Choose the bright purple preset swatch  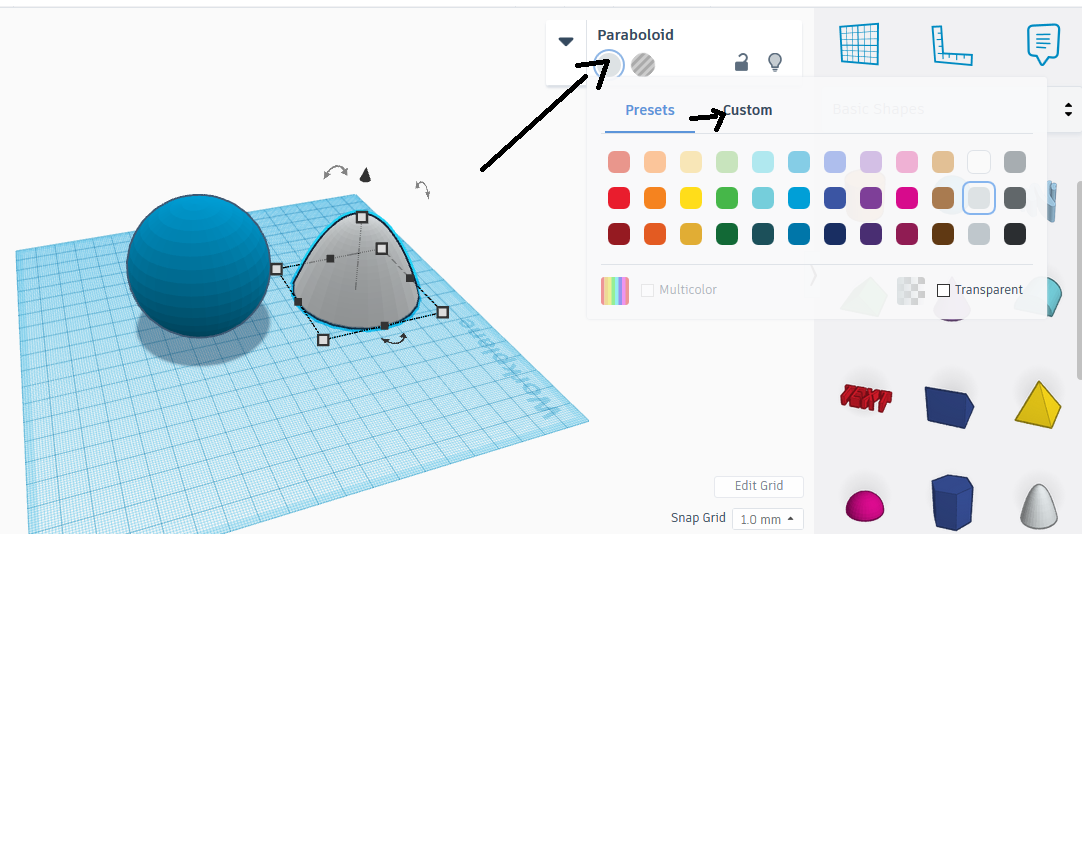click(871, 198)
